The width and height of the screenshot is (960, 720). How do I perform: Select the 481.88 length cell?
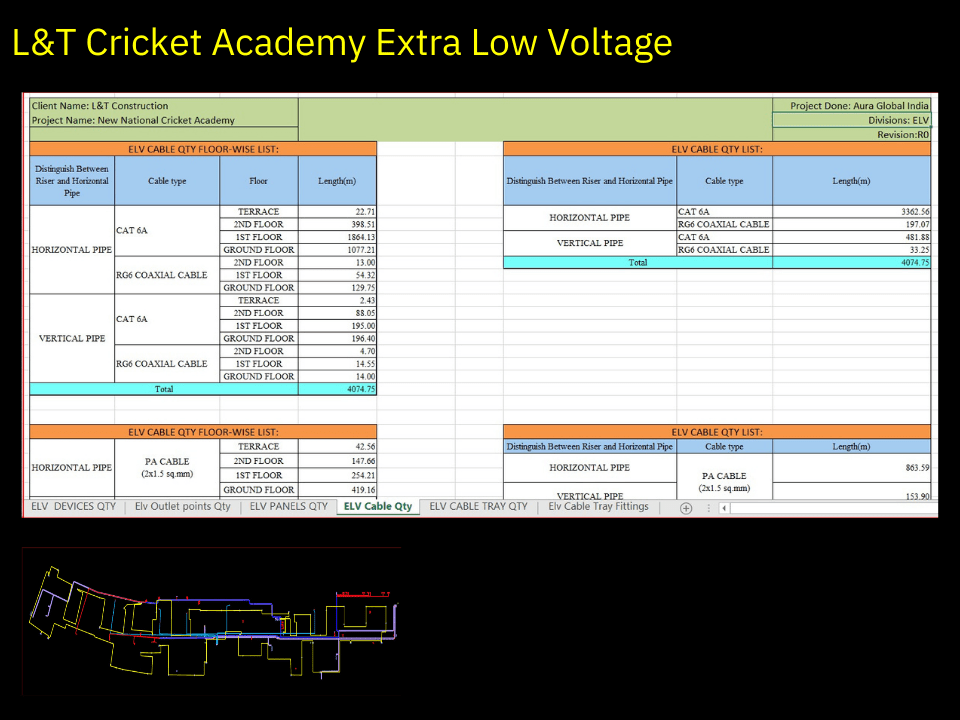pos(852,237)
